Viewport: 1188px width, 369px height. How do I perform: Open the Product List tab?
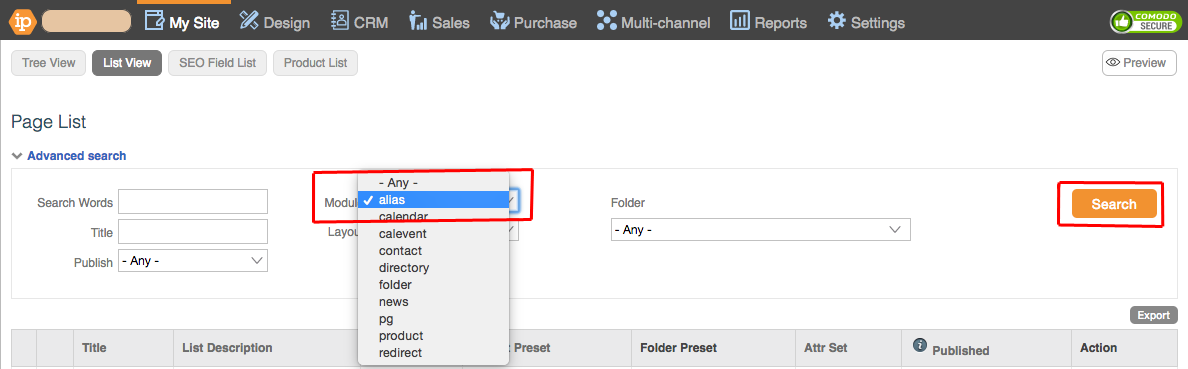(315, 63)
